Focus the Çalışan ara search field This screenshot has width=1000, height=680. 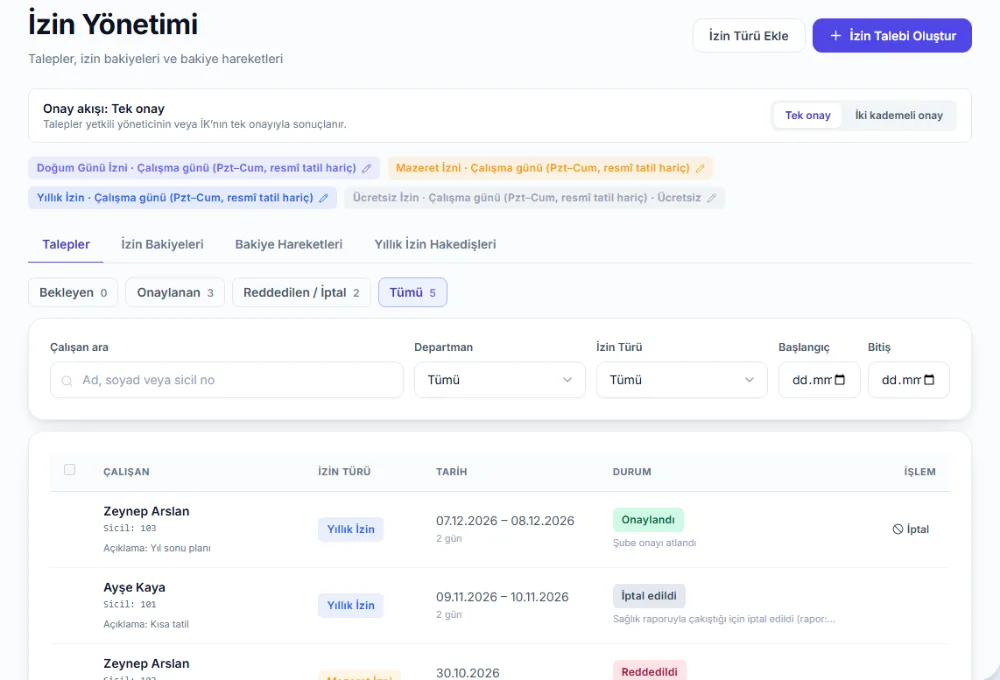click(227, 380)
